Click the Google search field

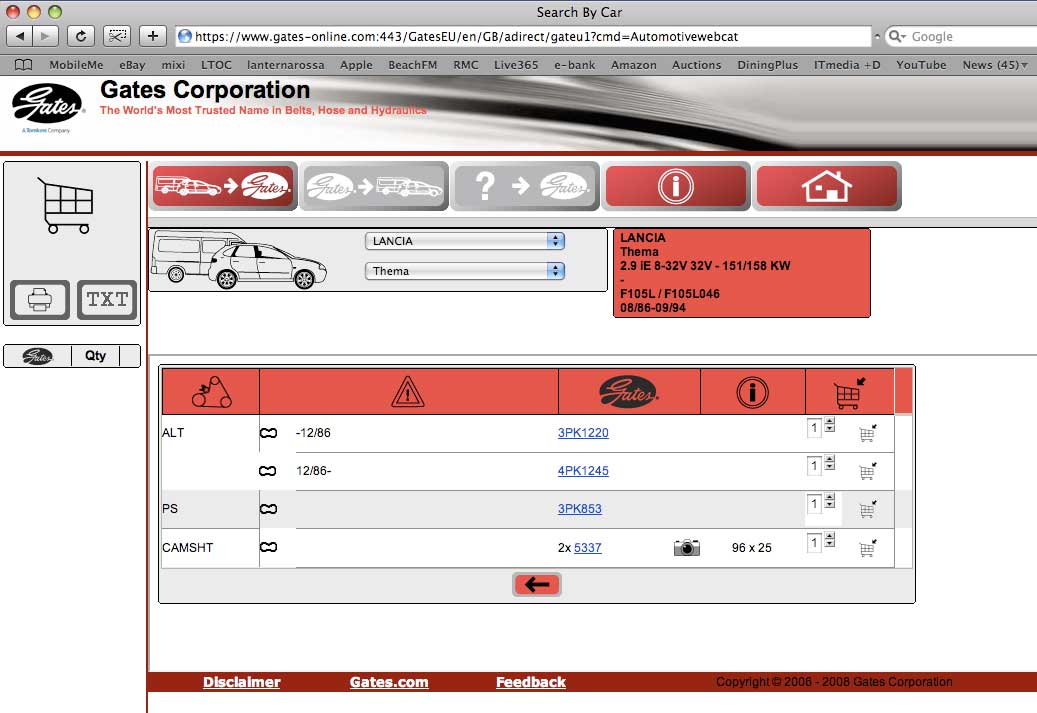coord(962,36)
